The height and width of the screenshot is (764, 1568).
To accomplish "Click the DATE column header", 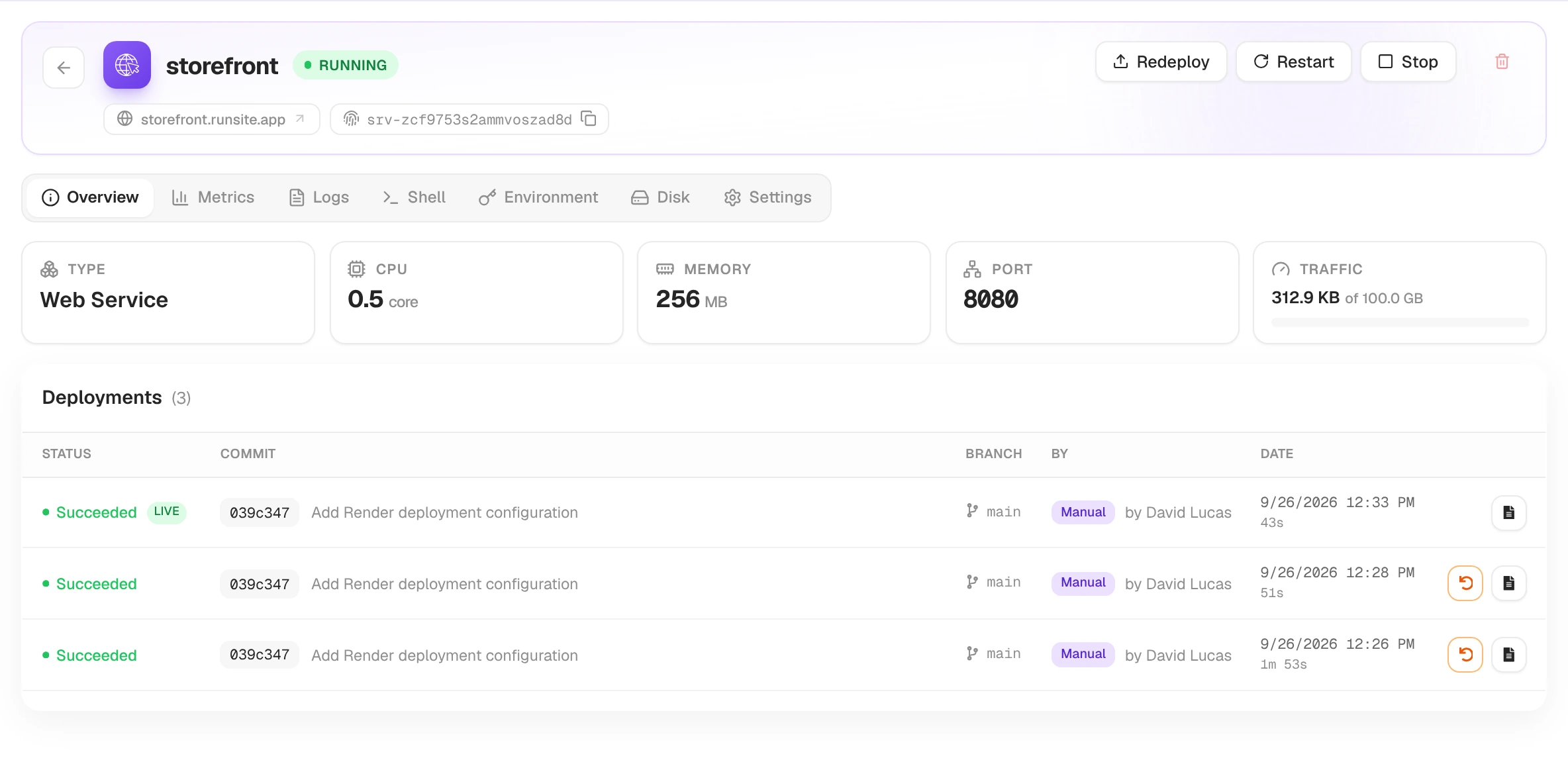I will pyautogui.click(x=1277, y=454).
